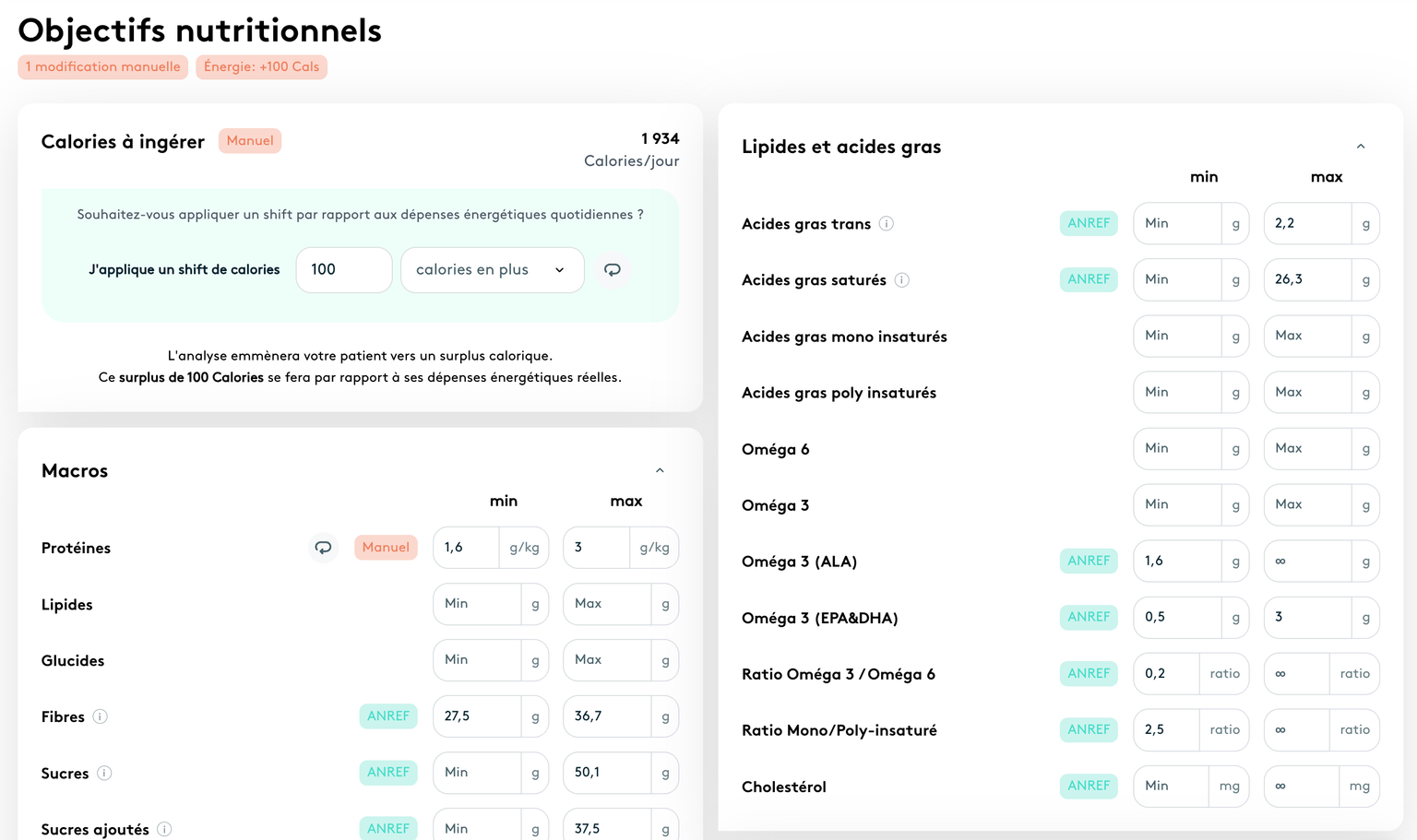Edit the Cholestérol min mg field

click(x=1171, y=787)
